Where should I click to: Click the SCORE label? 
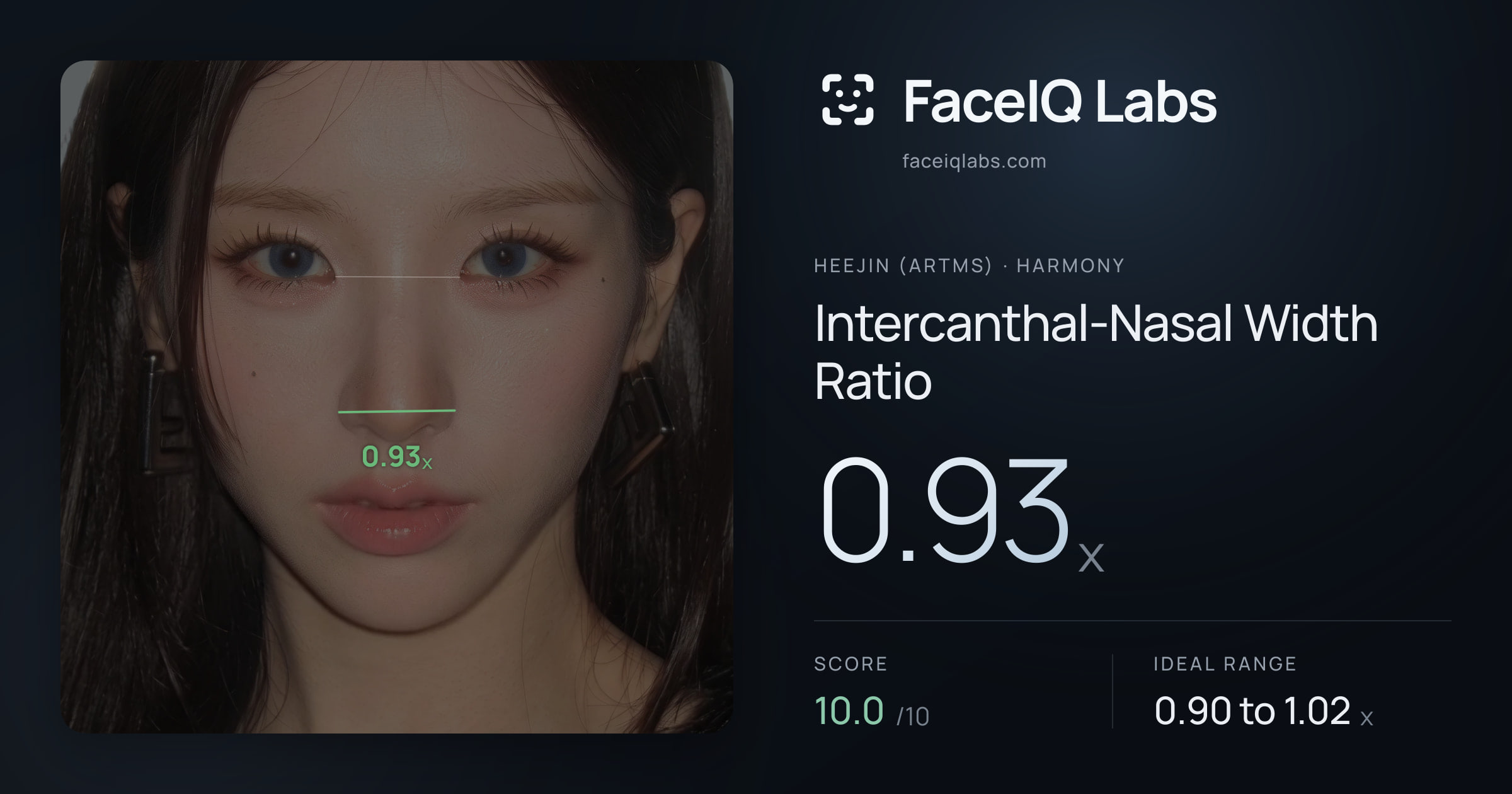click(x=850, y=664)
